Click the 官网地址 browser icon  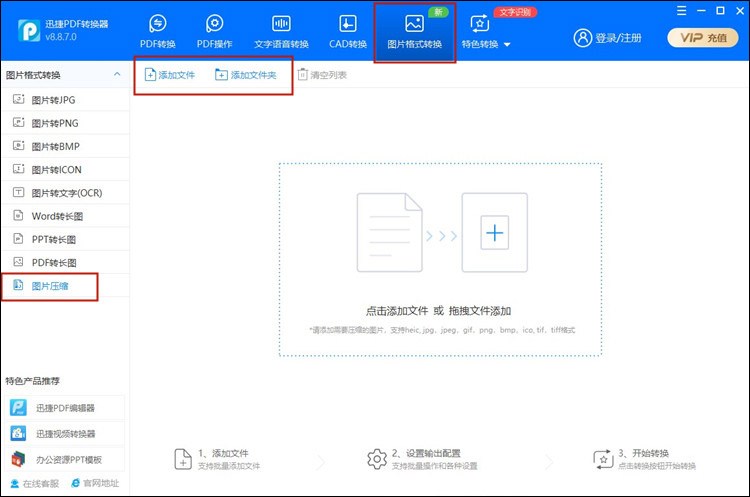tap(75, 483)
